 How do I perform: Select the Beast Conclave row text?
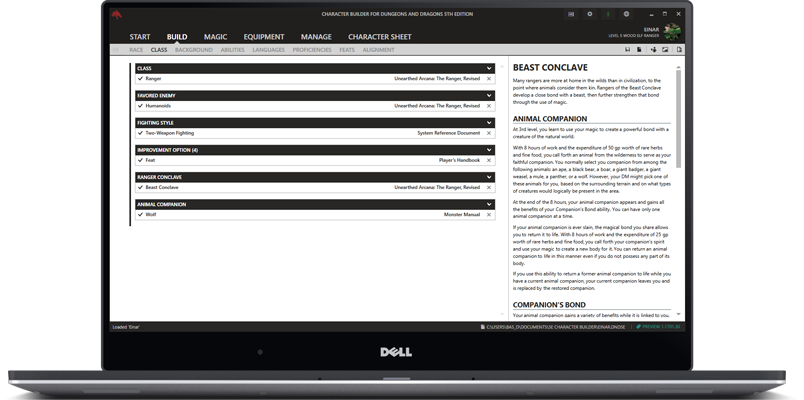point(162,188)
